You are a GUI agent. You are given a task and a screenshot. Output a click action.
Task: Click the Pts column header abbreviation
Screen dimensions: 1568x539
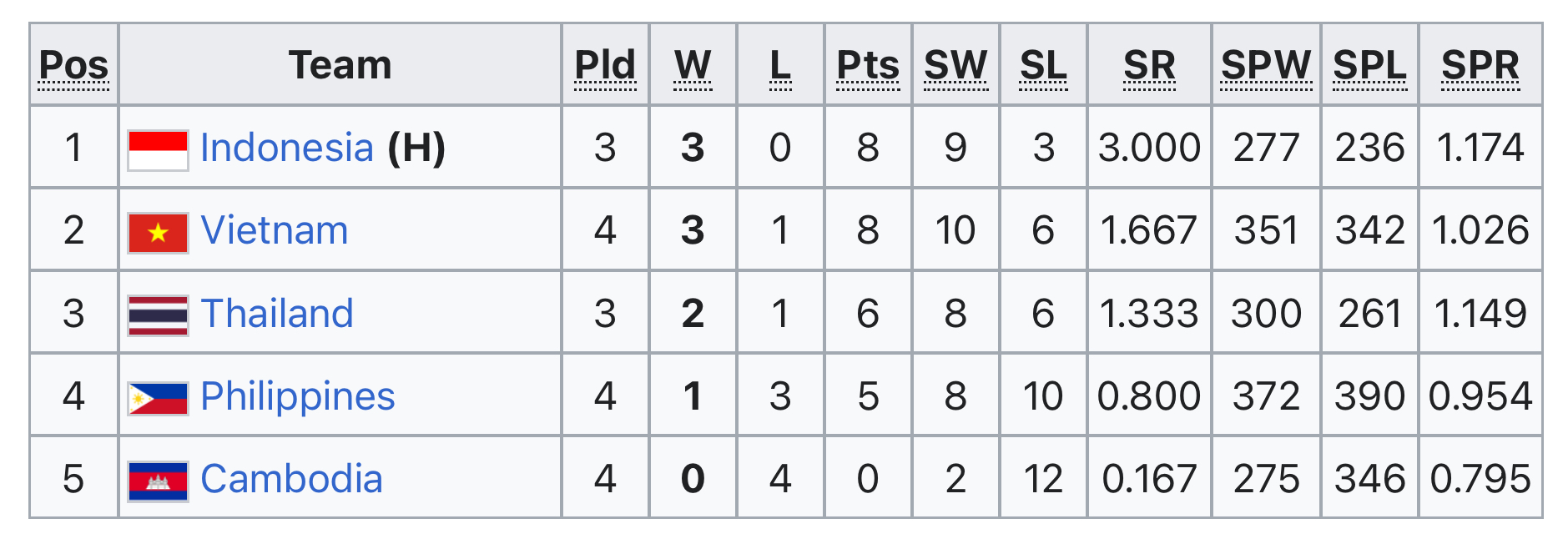click(868, 65)
